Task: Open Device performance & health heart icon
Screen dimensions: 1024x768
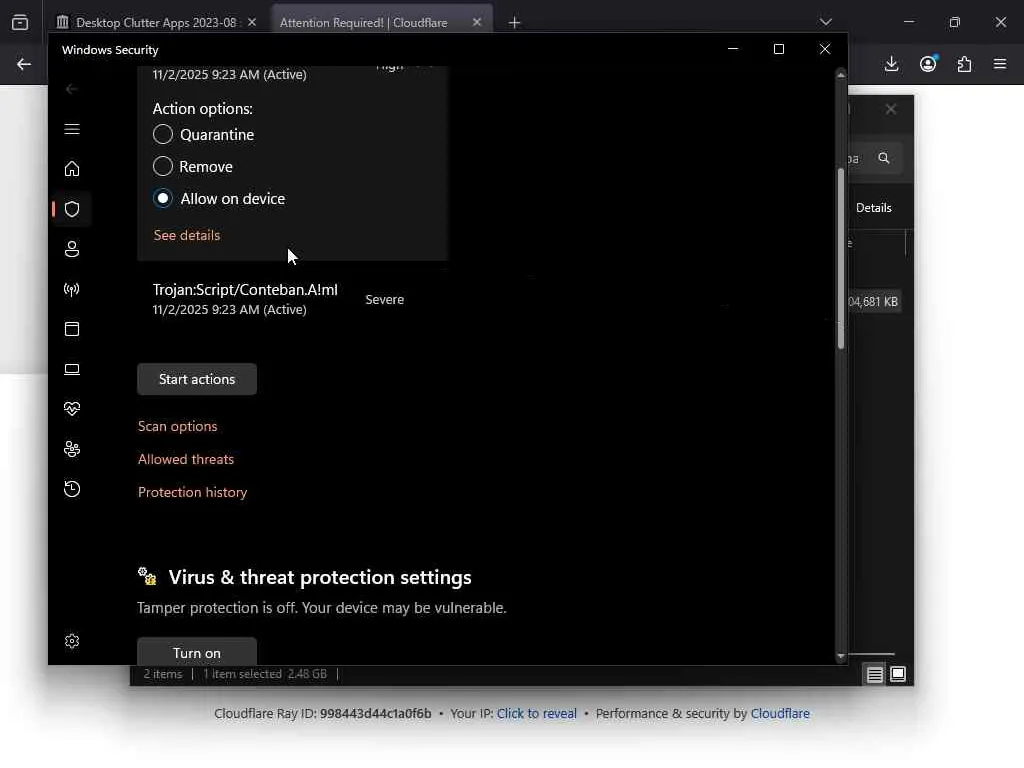Action: click(72, 409)
